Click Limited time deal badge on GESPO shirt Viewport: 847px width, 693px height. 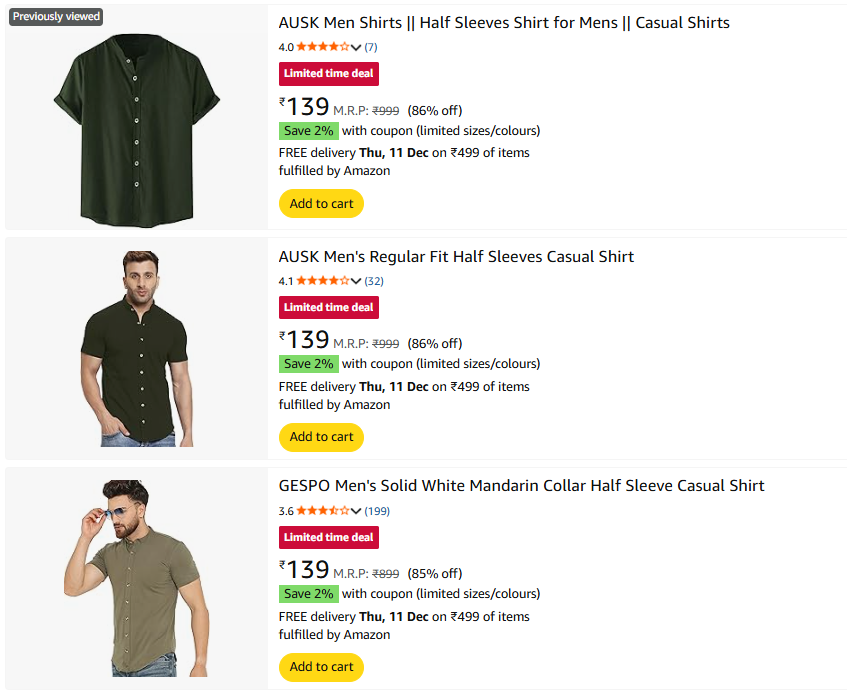point(328,537)
